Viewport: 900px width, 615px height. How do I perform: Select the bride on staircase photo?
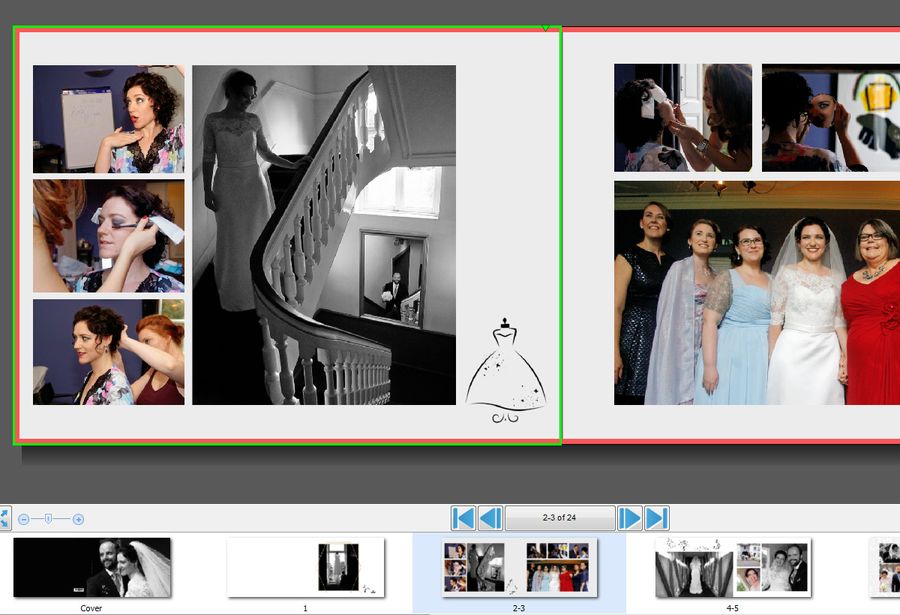point(322,235)
